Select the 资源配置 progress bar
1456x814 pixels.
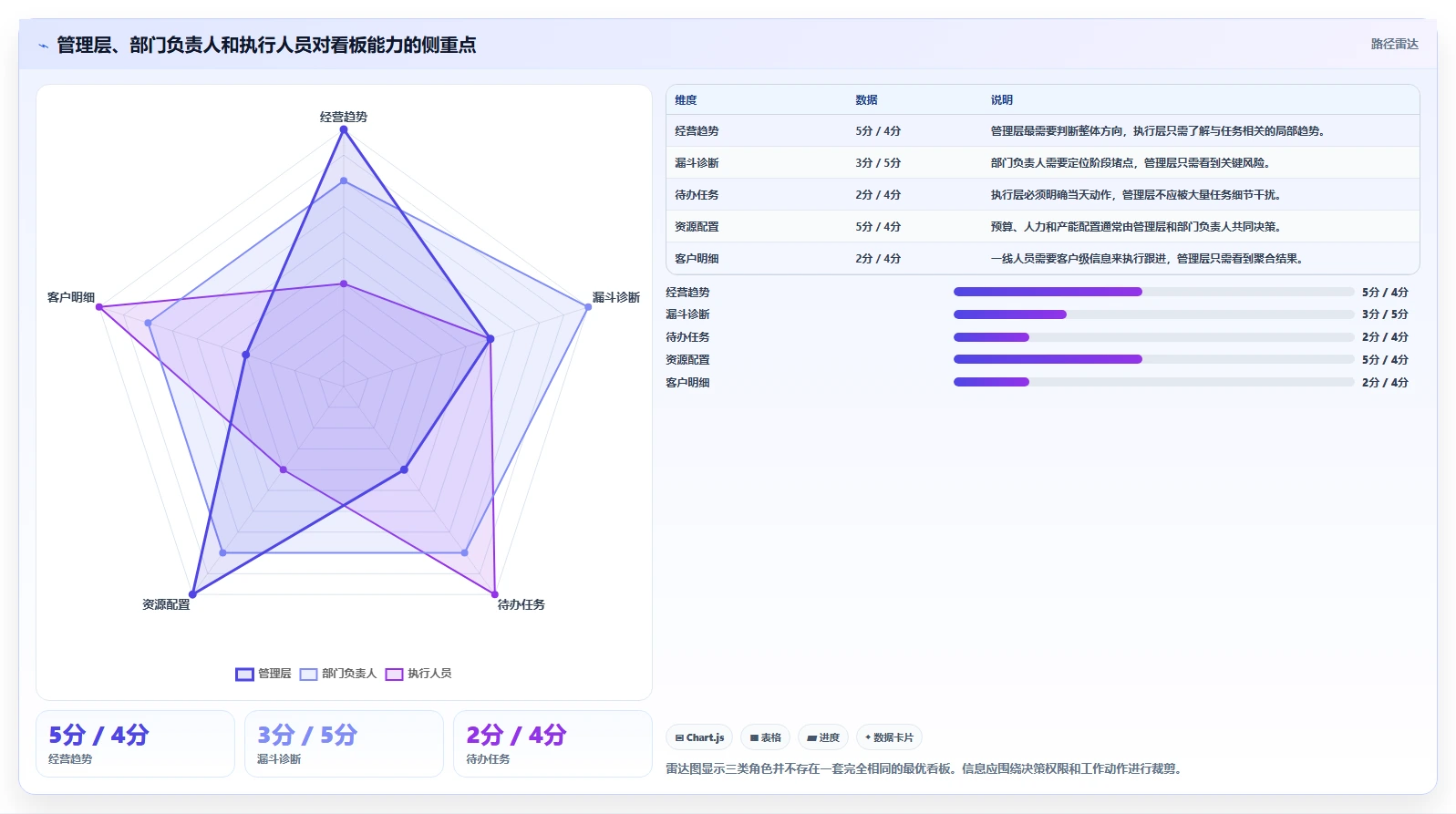1153,359
